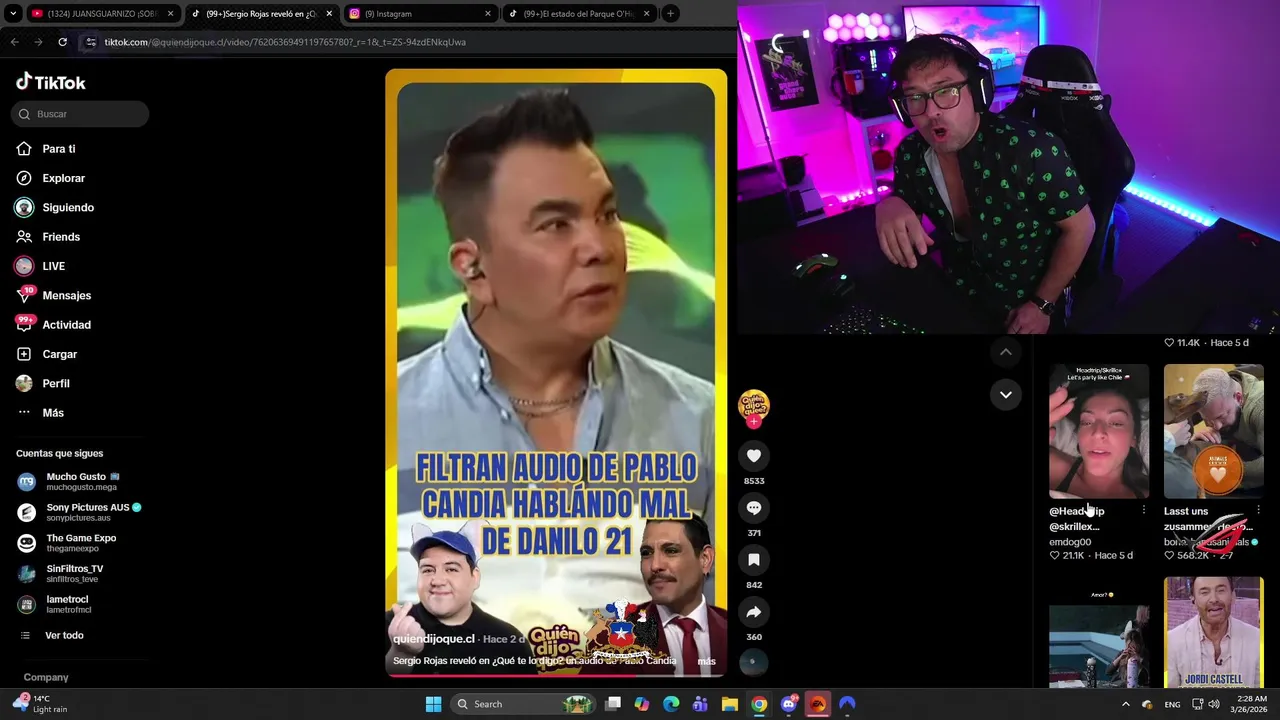This screenshot has width=1280, height=720.
Task: Reload the TikTok page
Action: [62, 42]
